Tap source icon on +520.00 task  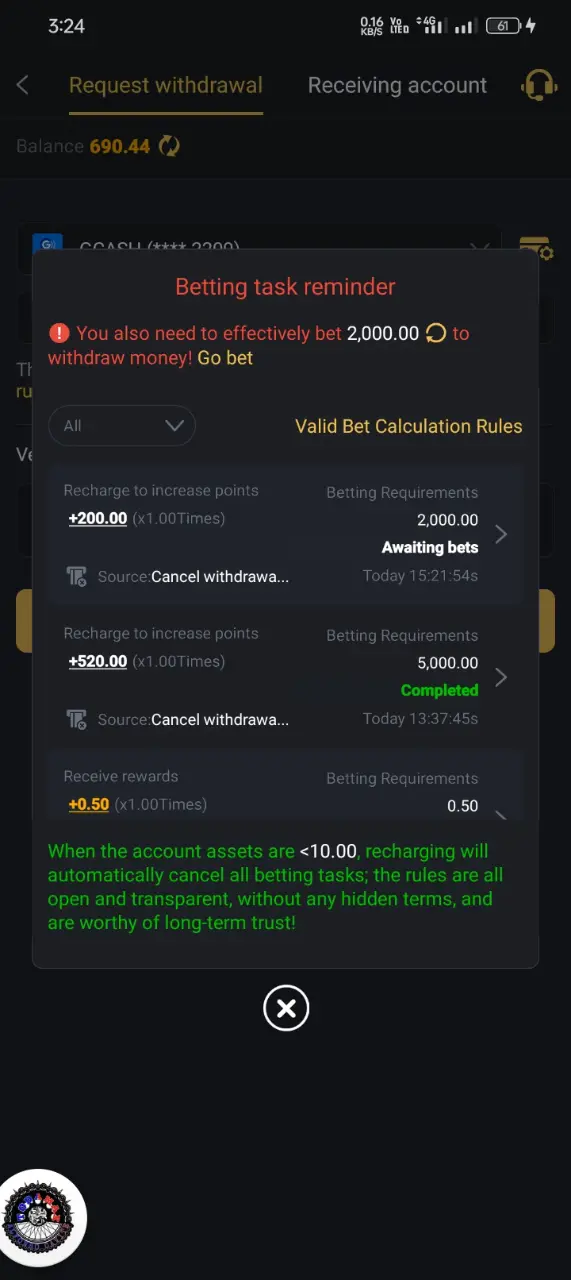click(x=77, y=720)
